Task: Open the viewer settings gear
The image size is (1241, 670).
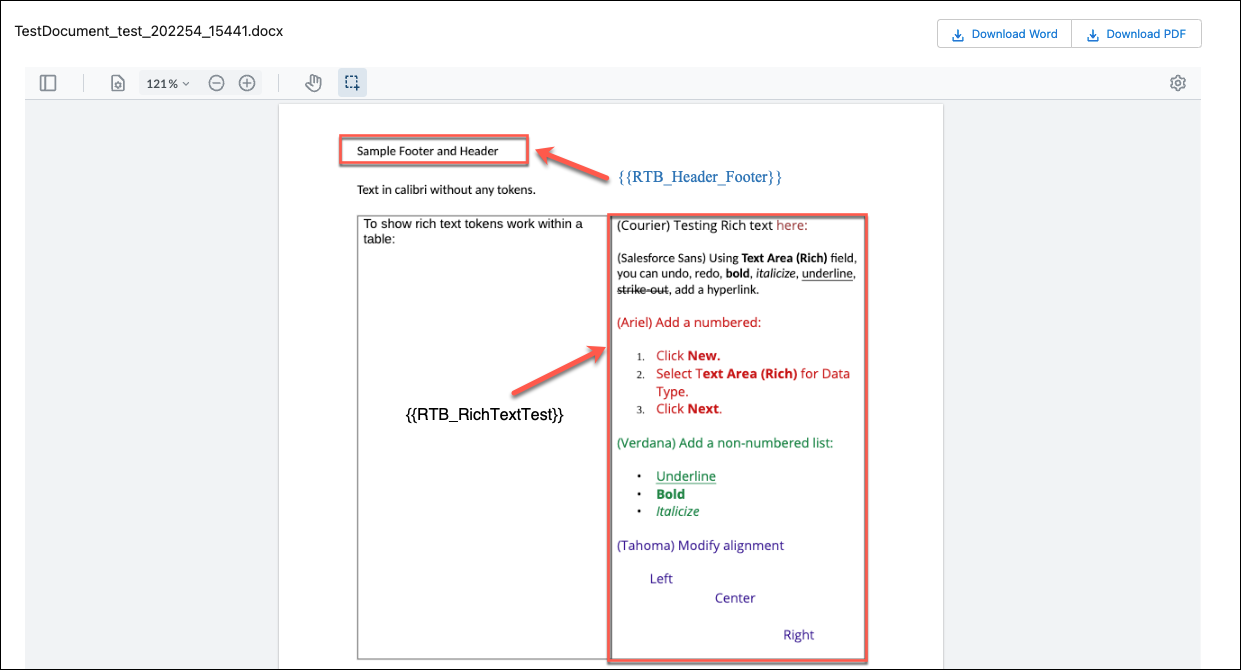Action: coord(1177,83)
